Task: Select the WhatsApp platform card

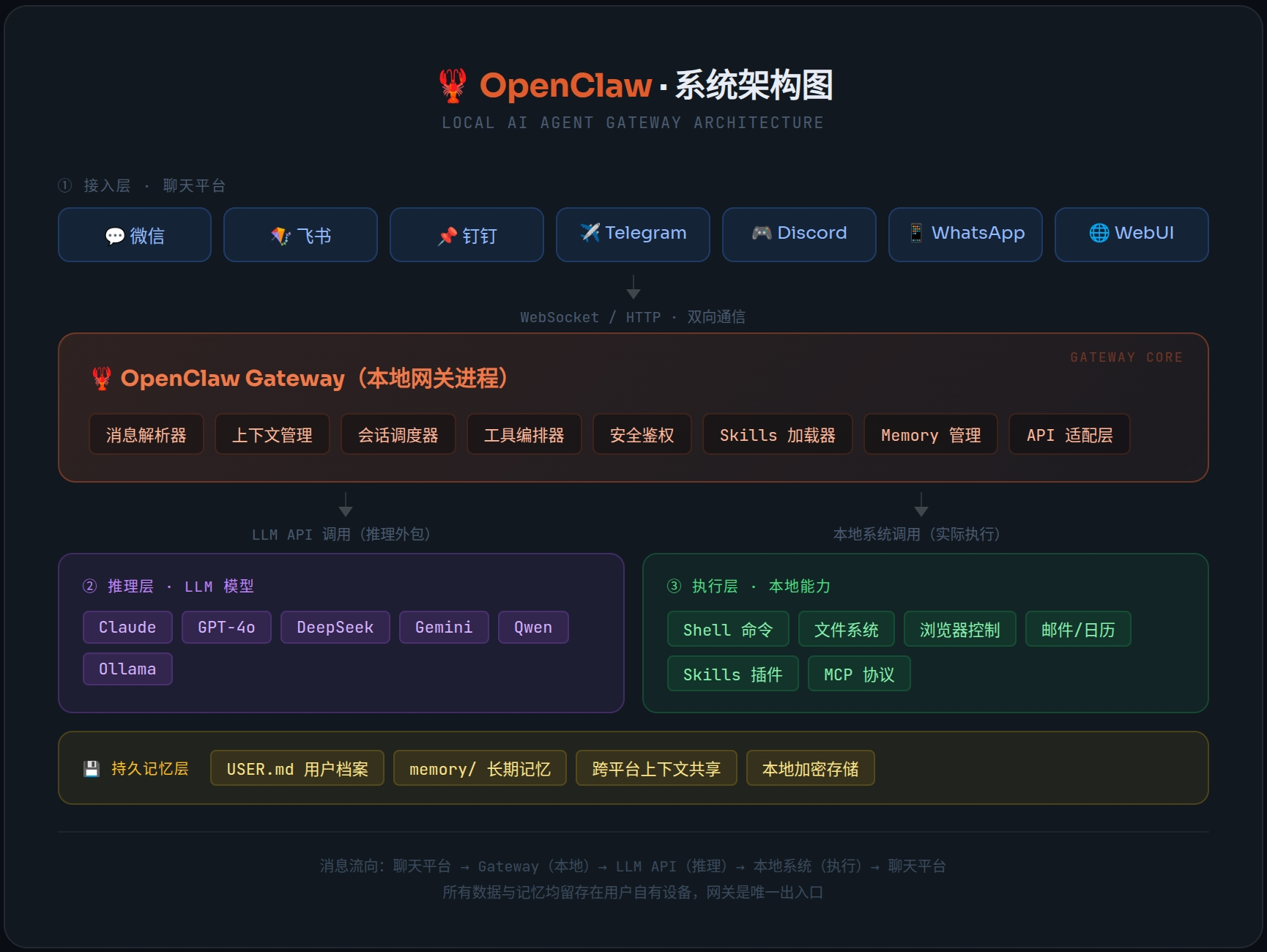Action: (965, 234)
